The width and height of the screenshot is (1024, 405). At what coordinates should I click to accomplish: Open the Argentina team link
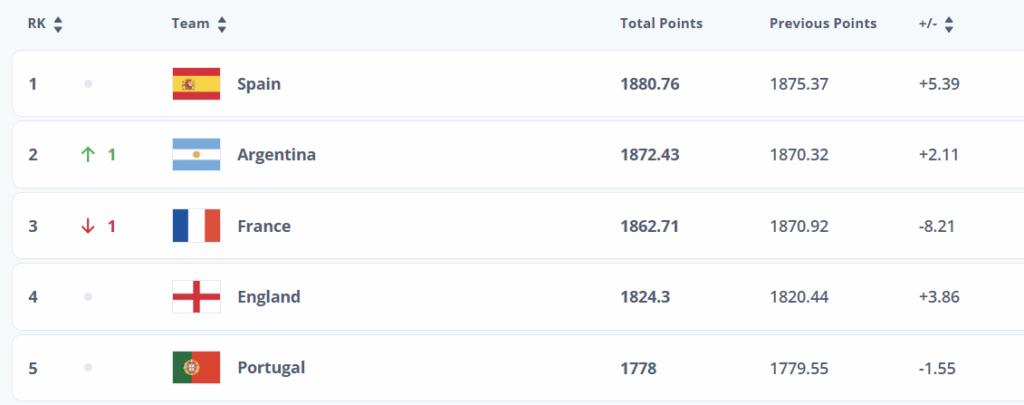(x=276, y=155)
